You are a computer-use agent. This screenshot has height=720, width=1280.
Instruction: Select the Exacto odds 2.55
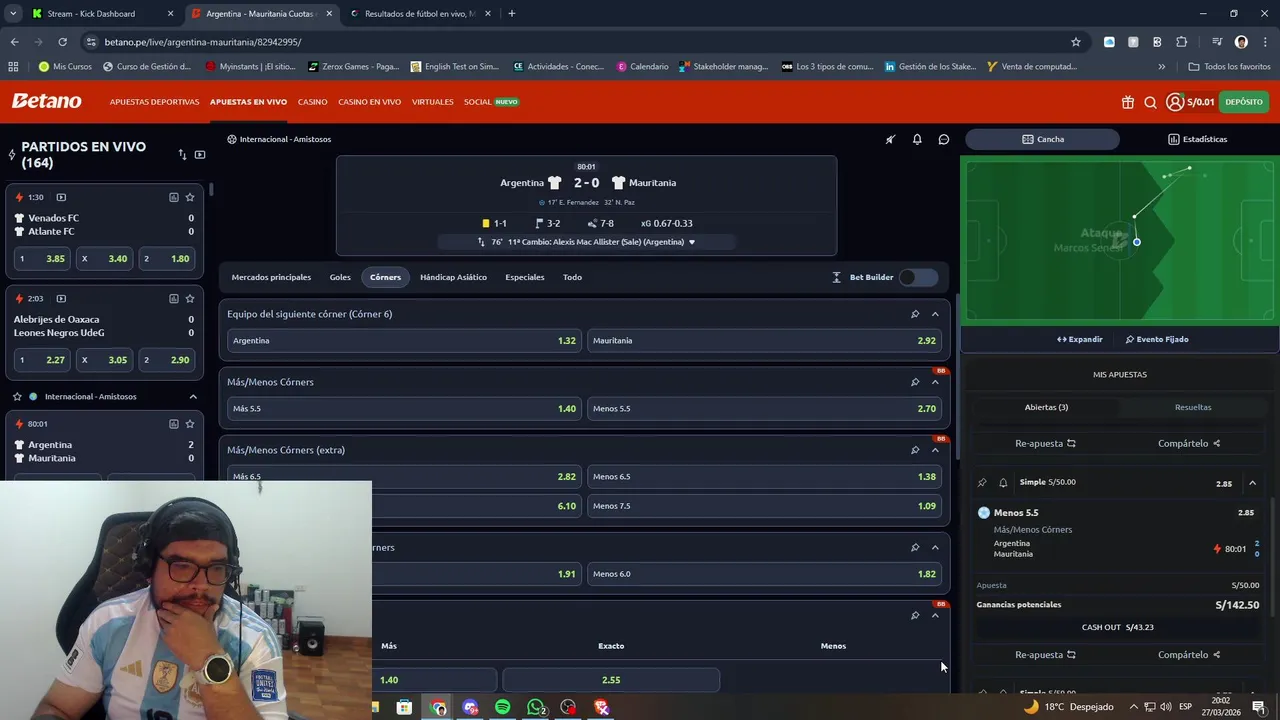click(611, 680)
